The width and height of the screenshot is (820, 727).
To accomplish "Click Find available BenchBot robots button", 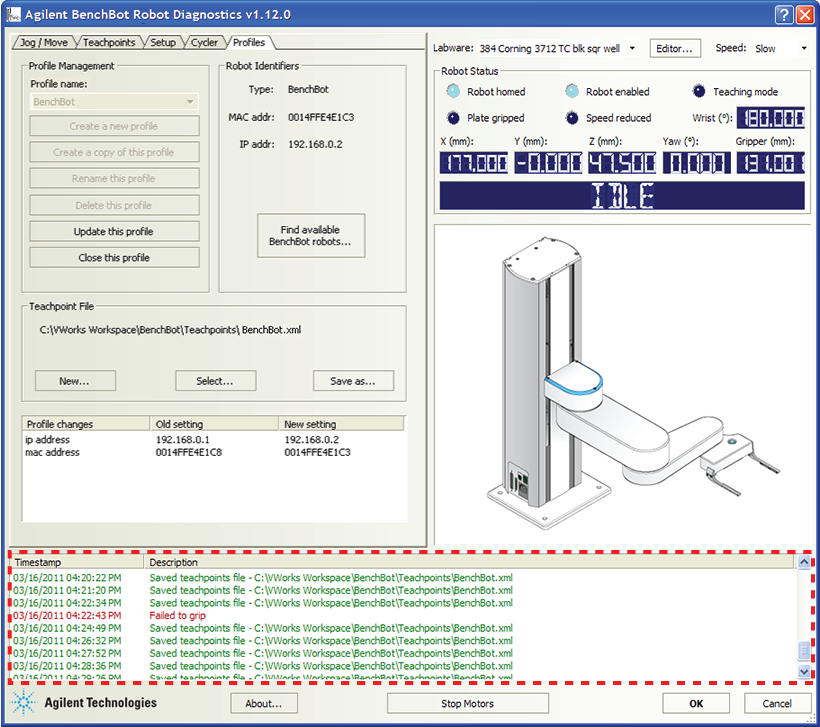I will (x=311, y=236).
